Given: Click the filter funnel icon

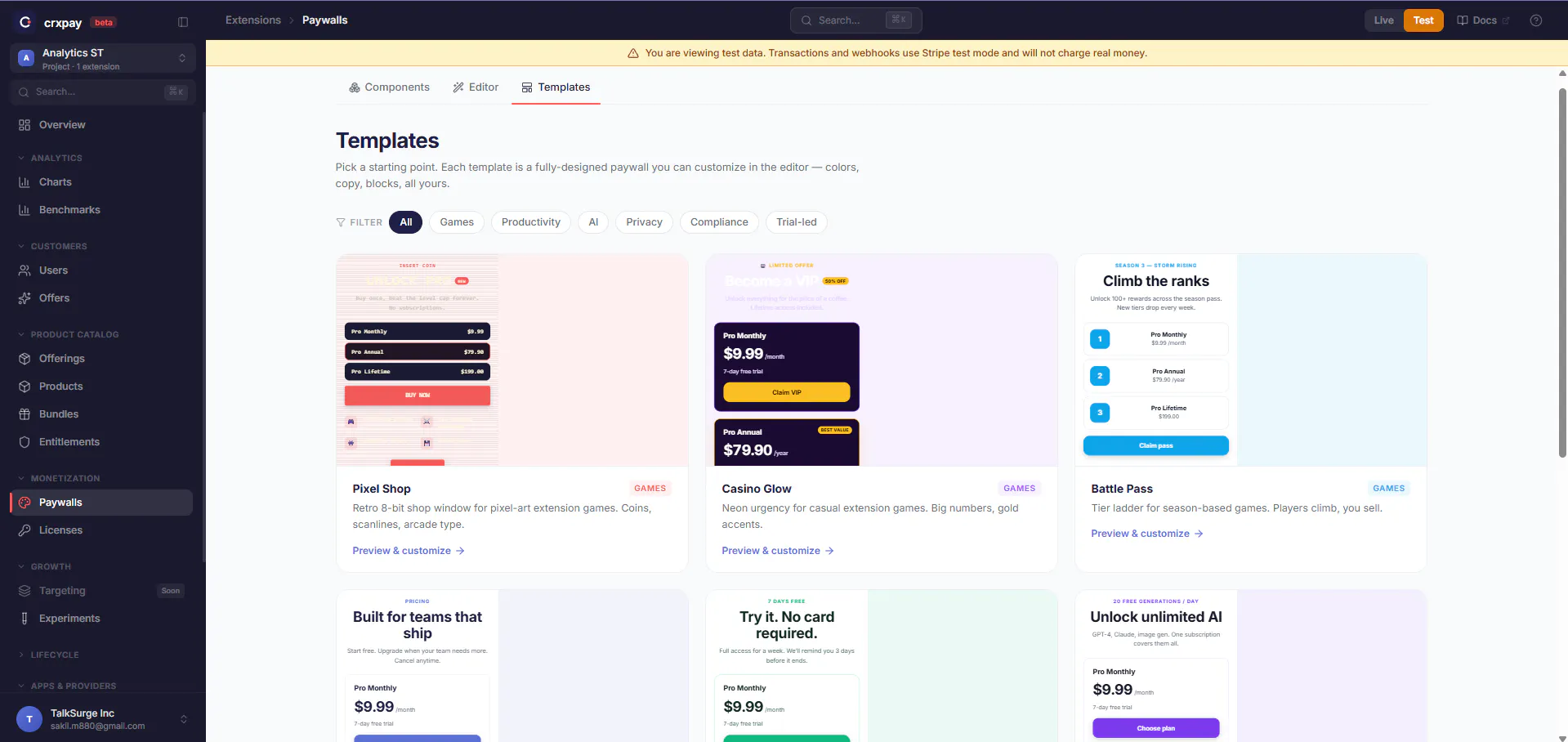Looking at the screenshot, I should [341, 222].
